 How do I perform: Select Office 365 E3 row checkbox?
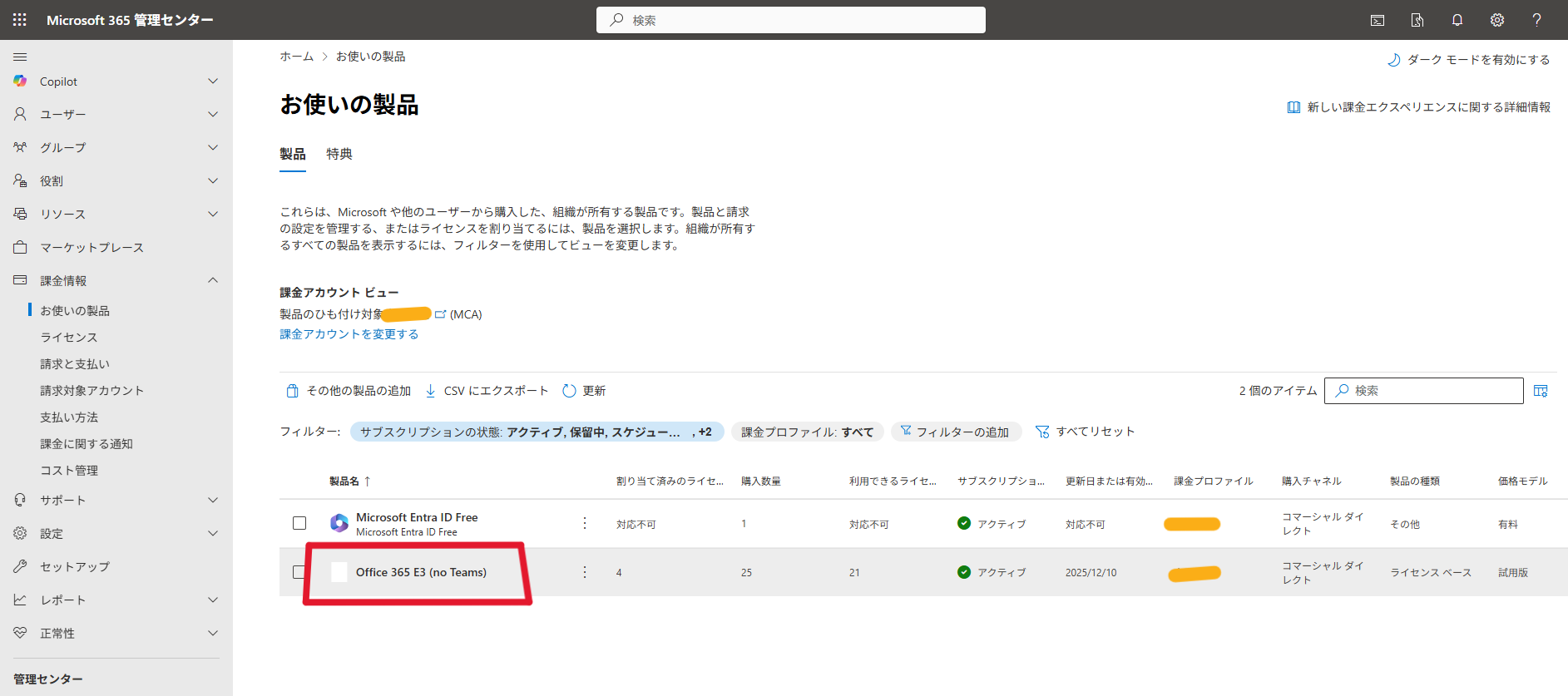click(x=299, y=572)
